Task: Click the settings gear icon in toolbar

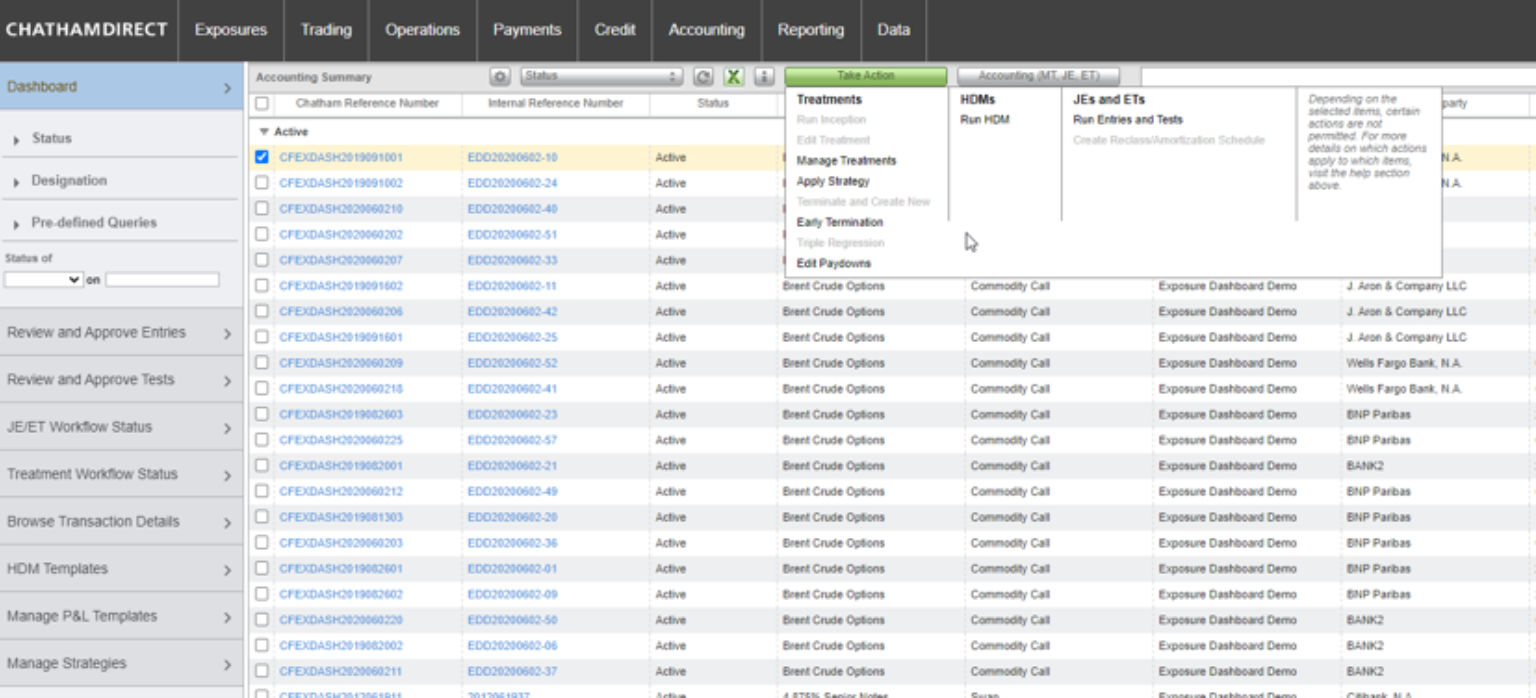Action: (500, 77)
